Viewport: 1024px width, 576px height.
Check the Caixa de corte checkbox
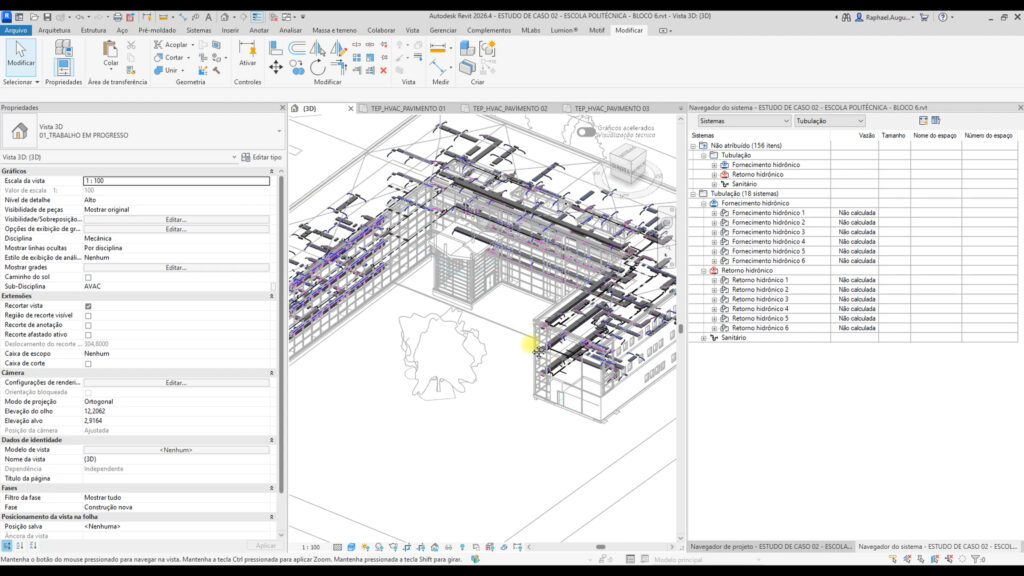pyautogui.click(x=88, y=363)
